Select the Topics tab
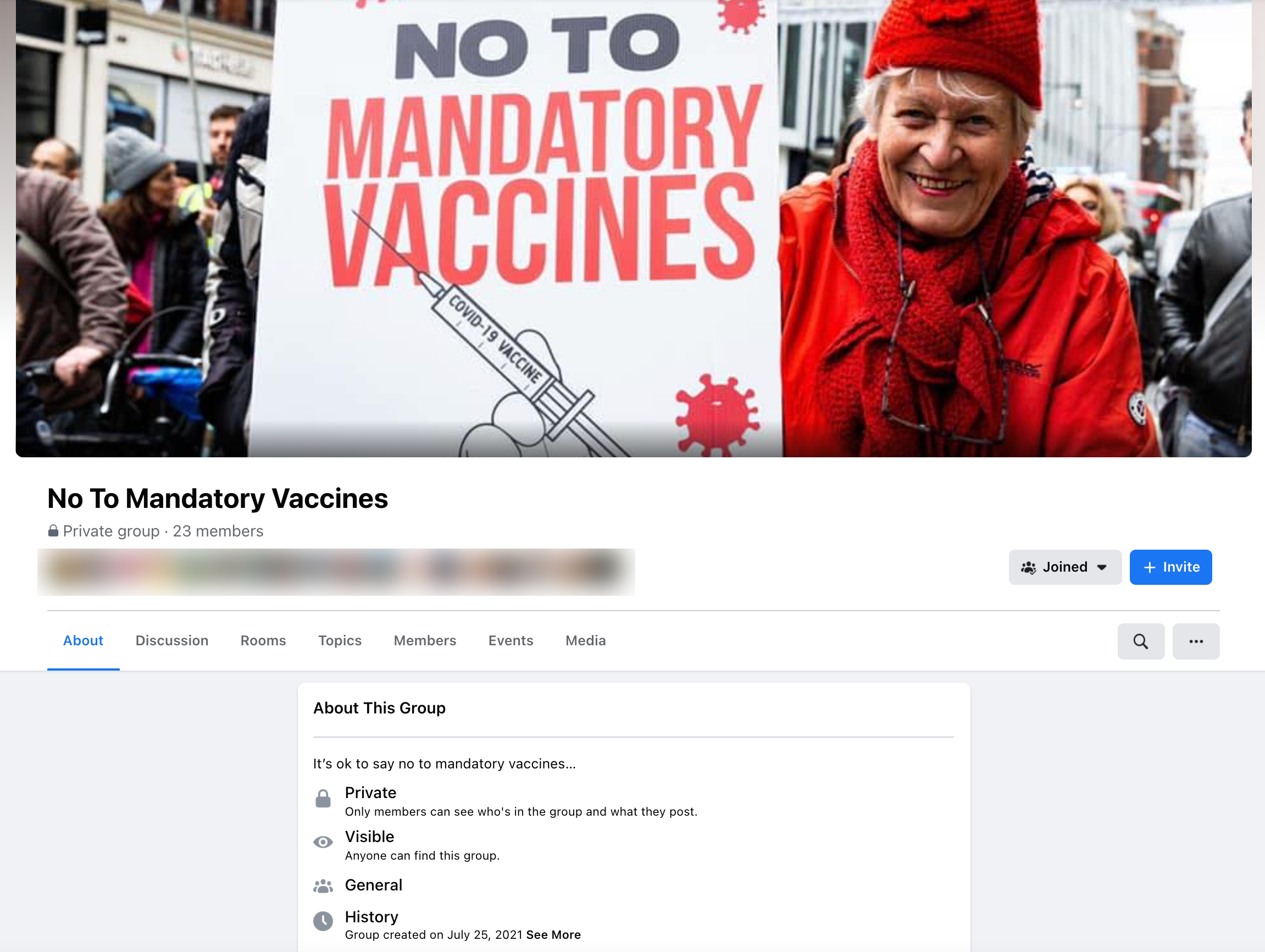This screenshot has width=1265, height=952. pyautogui.click(x=340, y=641)
